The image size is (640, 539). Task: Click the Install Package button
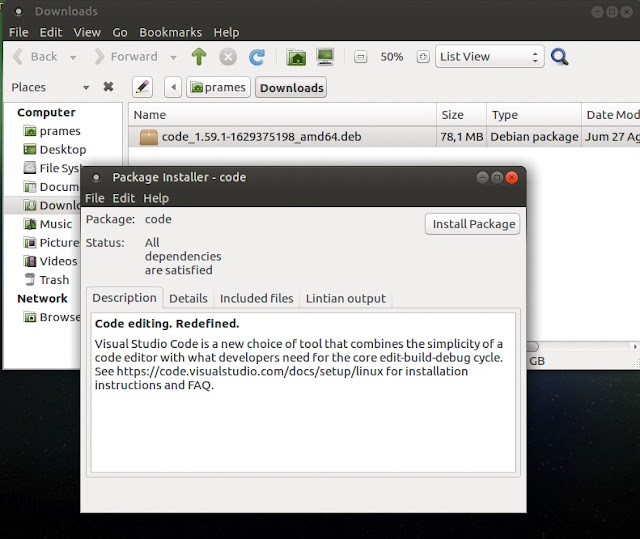473,224
